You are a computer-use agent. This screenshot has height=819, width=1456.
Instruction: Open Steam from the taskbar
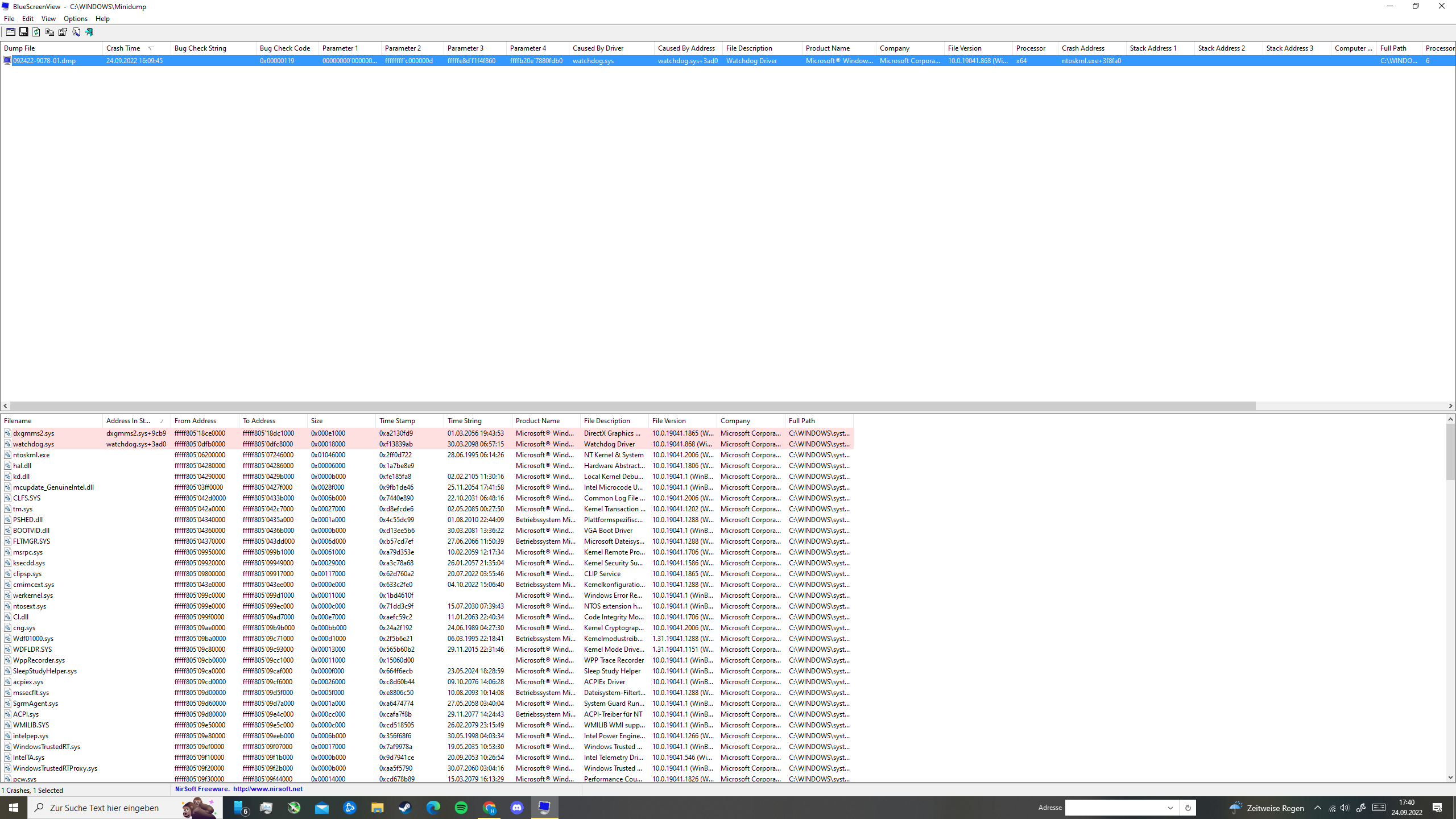pyautogui.click(x=405, y=808)
